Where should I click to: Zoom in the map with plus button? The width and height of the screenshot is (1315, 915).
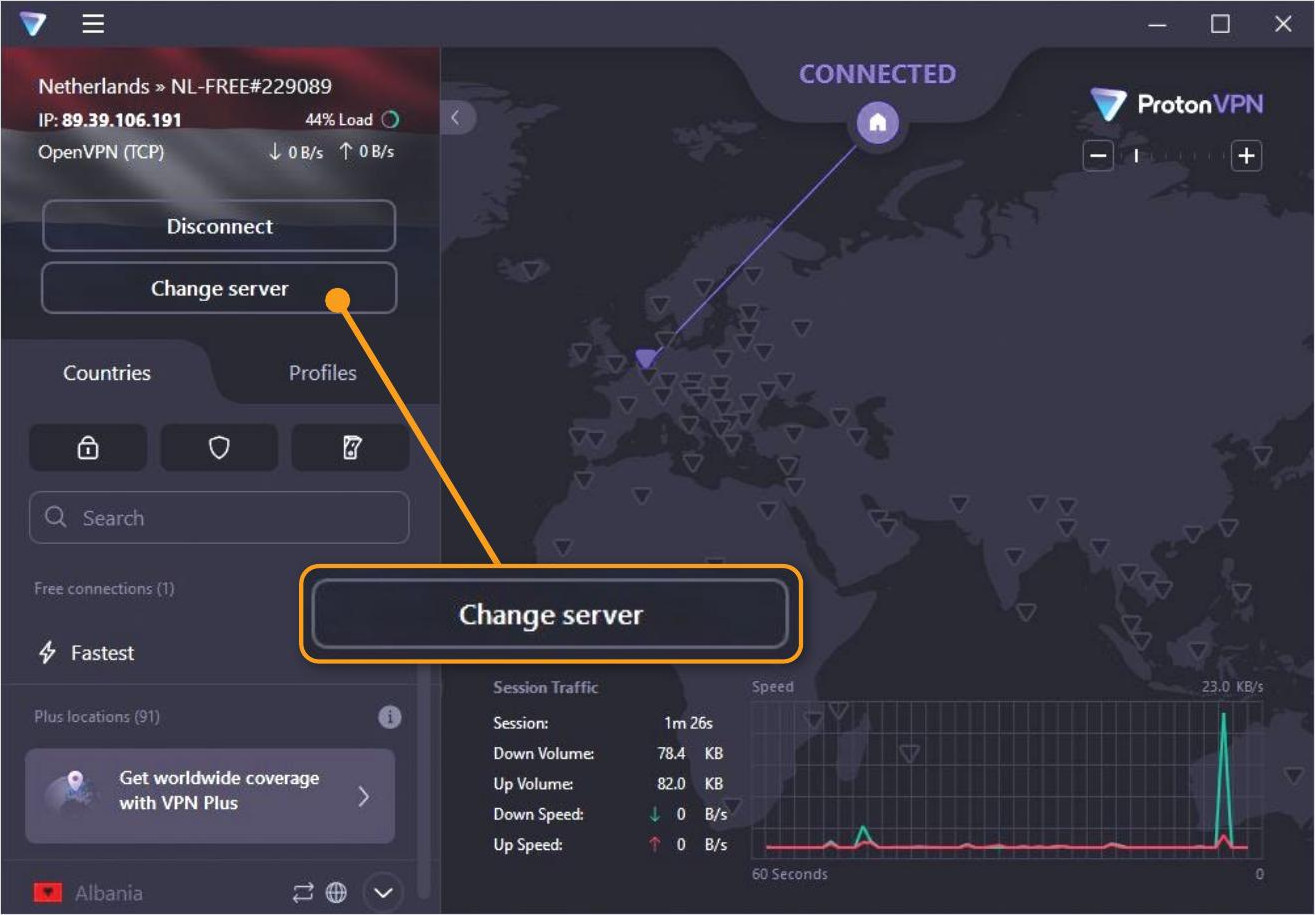click(1246, 156)
